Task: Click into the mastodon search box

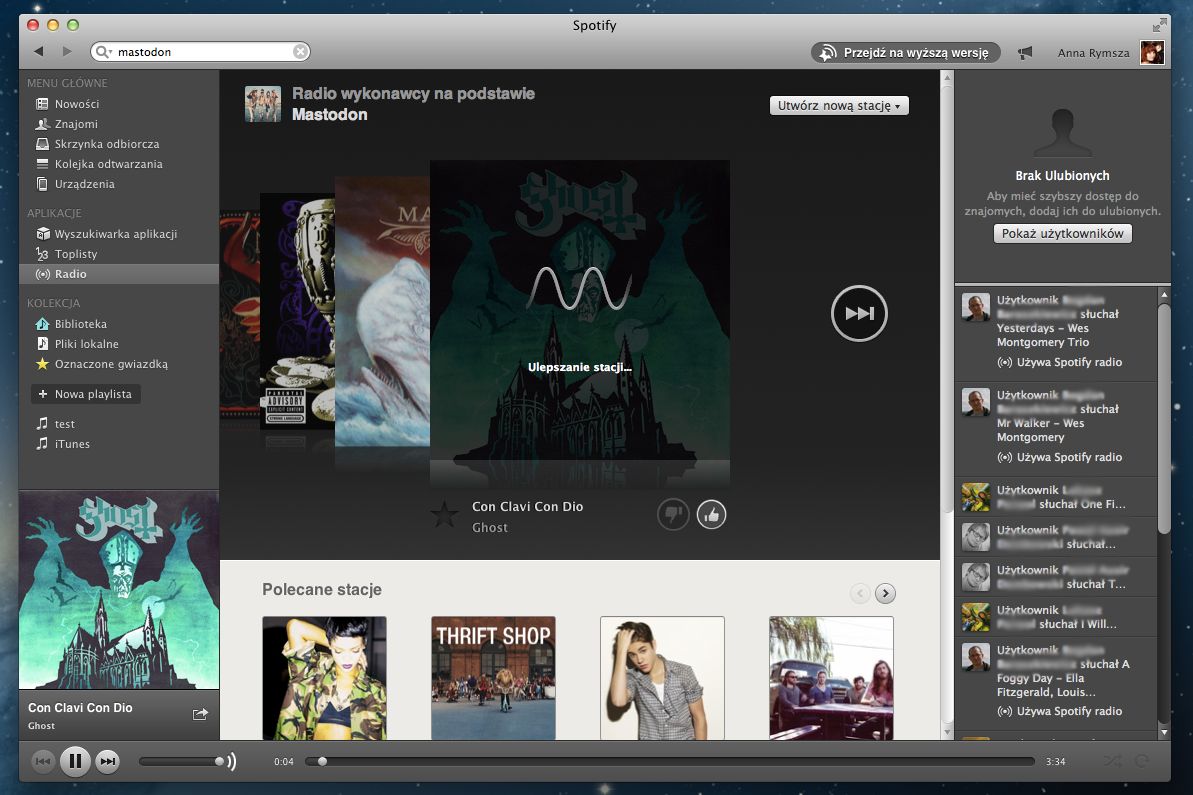Action: click(202, 52)
